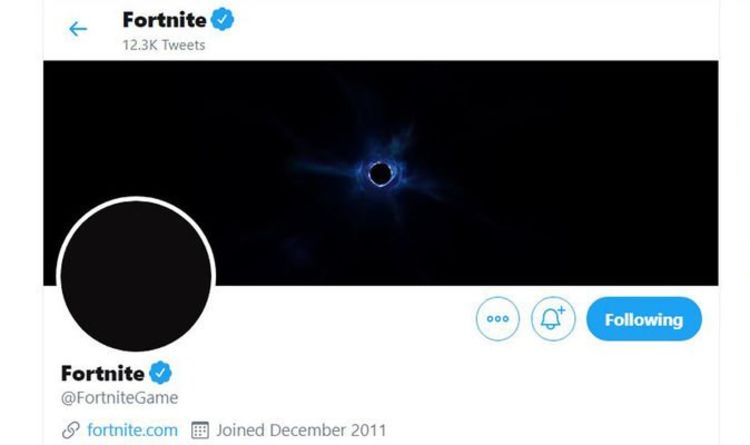
Task: Go back using the left arrow
Action: tap(78, 29)
